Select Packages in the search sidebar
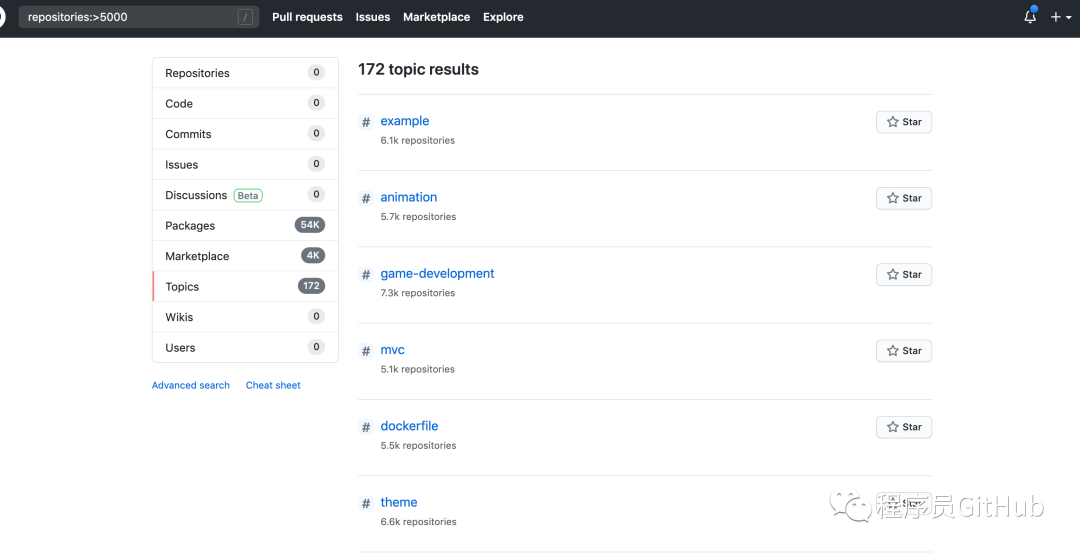The width and height of the screenshot is (1080, 554). point(245,225)
